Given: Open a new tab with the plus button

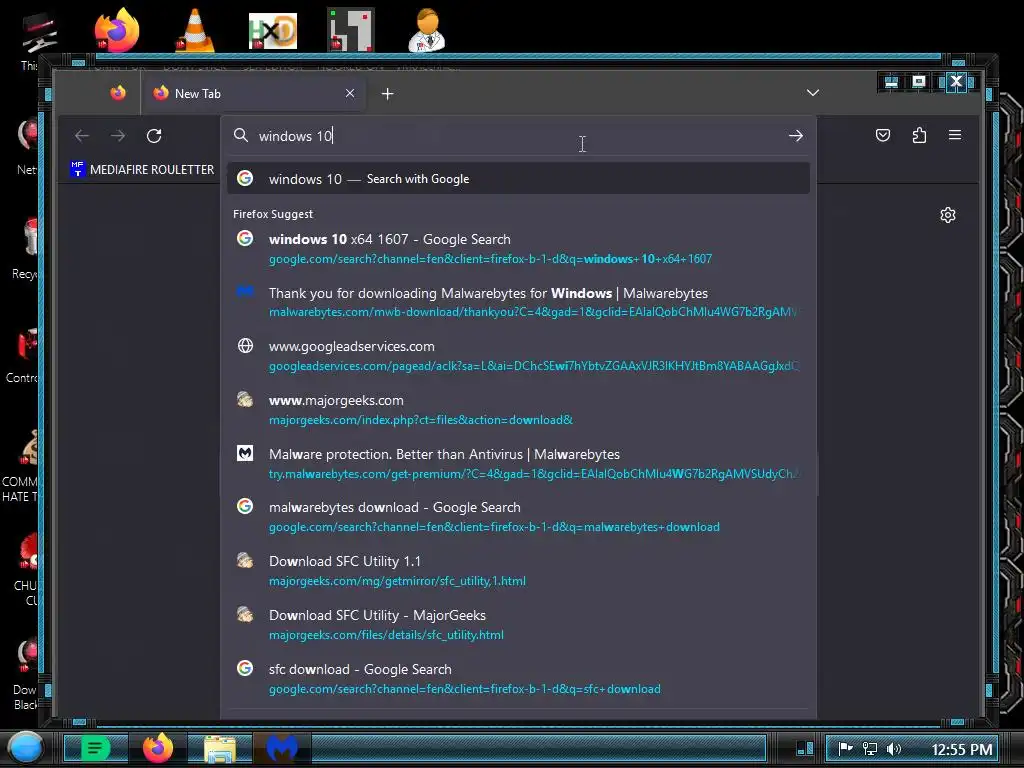Looking at the screenshot, I should pyautogui.click(x=387, y=94).
